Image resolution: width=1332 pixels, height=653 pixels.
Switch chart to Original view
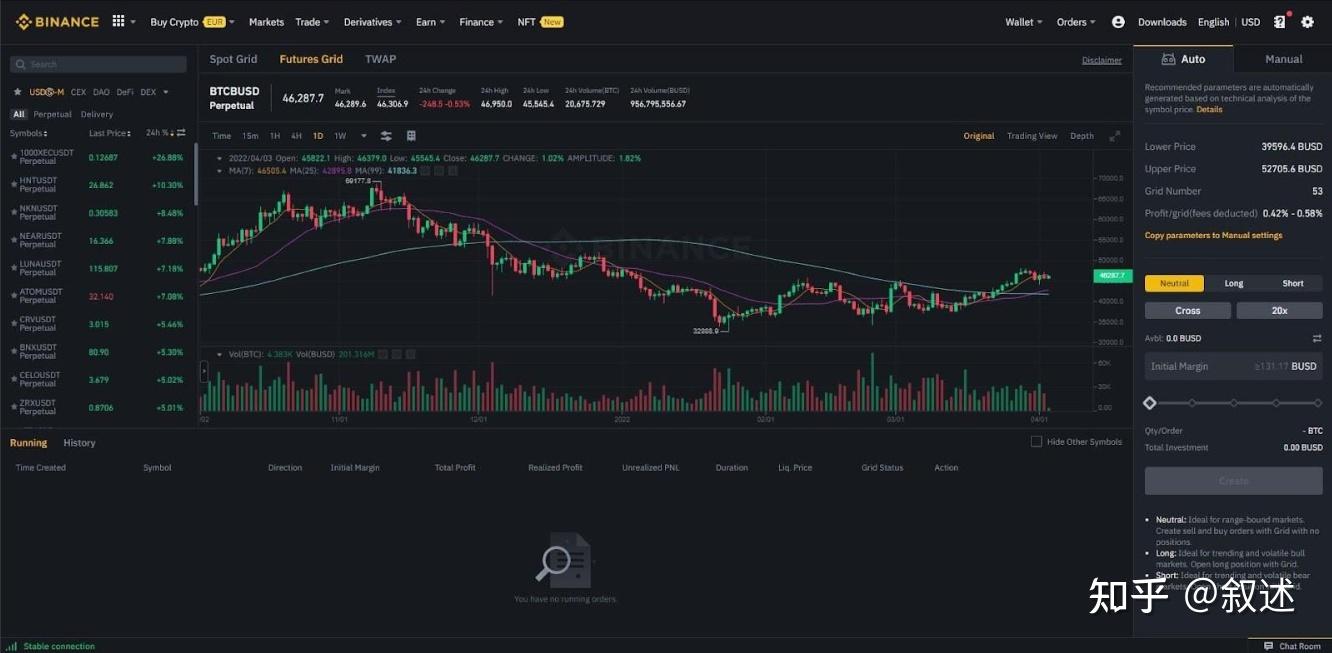pos(979,136)
